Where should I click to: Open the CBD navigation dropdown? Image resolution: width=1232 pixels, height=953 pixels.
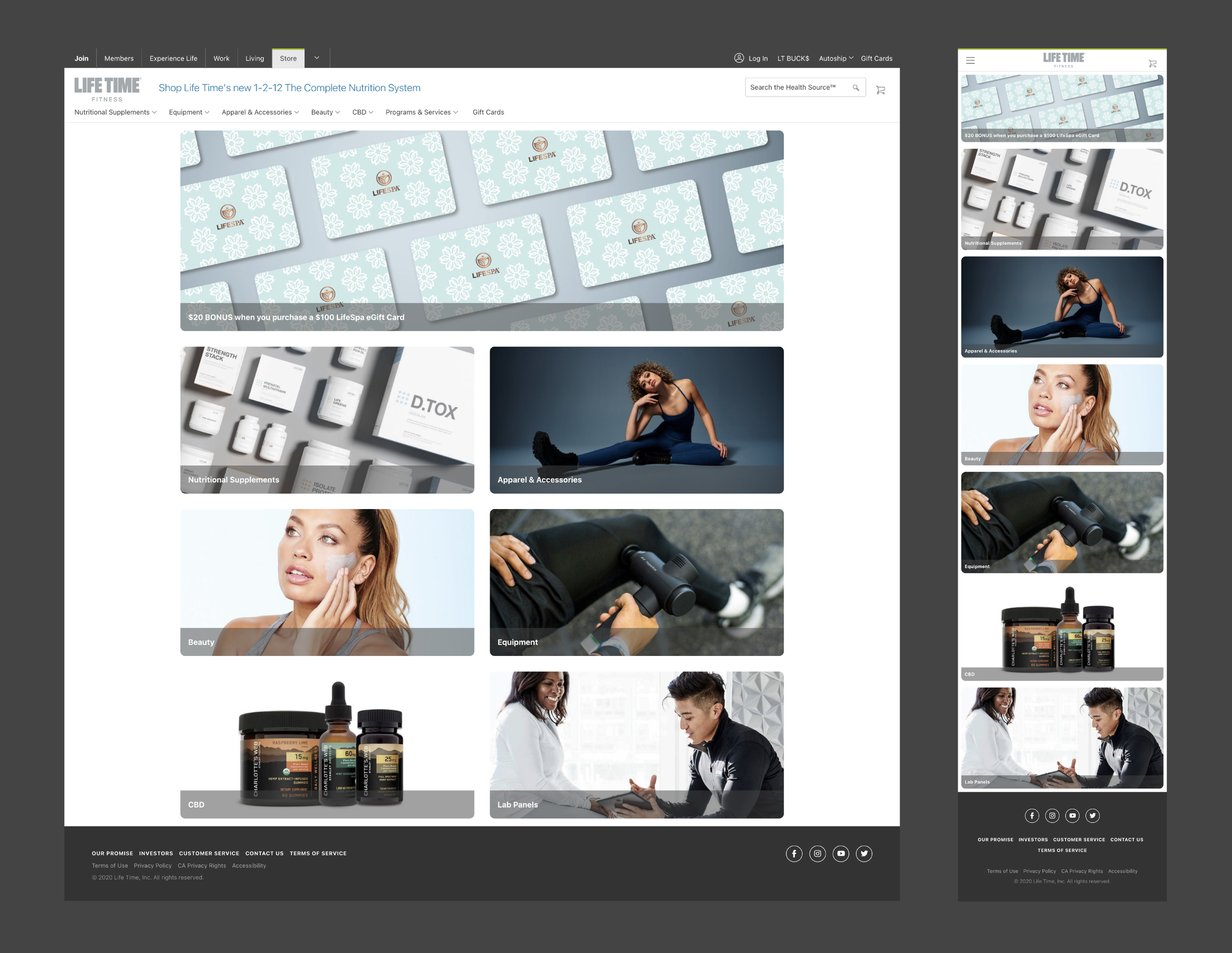click(362, 112)
